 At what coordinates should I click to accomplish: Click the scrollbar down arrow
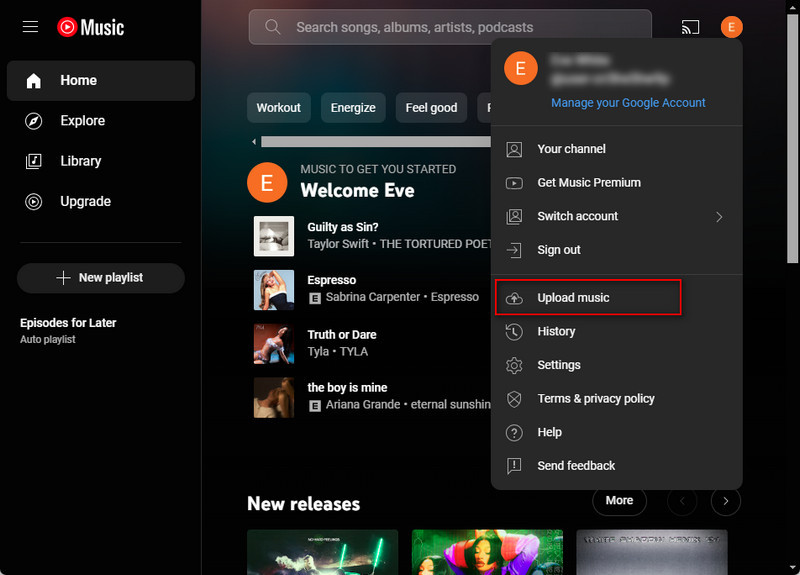click(x=792, y=568)
